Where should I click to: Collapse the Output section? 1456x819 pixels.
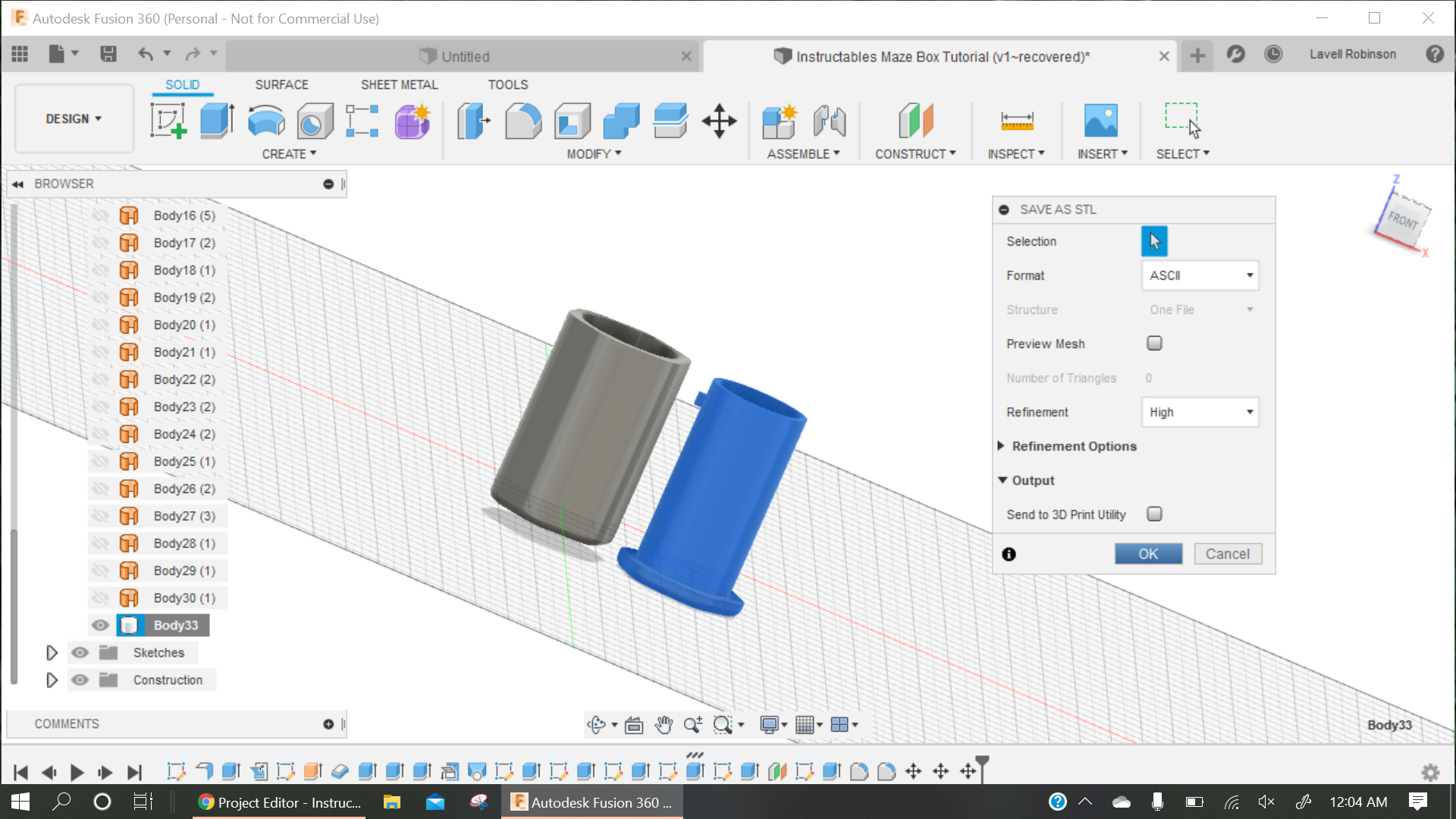[x=1003, y=480]
